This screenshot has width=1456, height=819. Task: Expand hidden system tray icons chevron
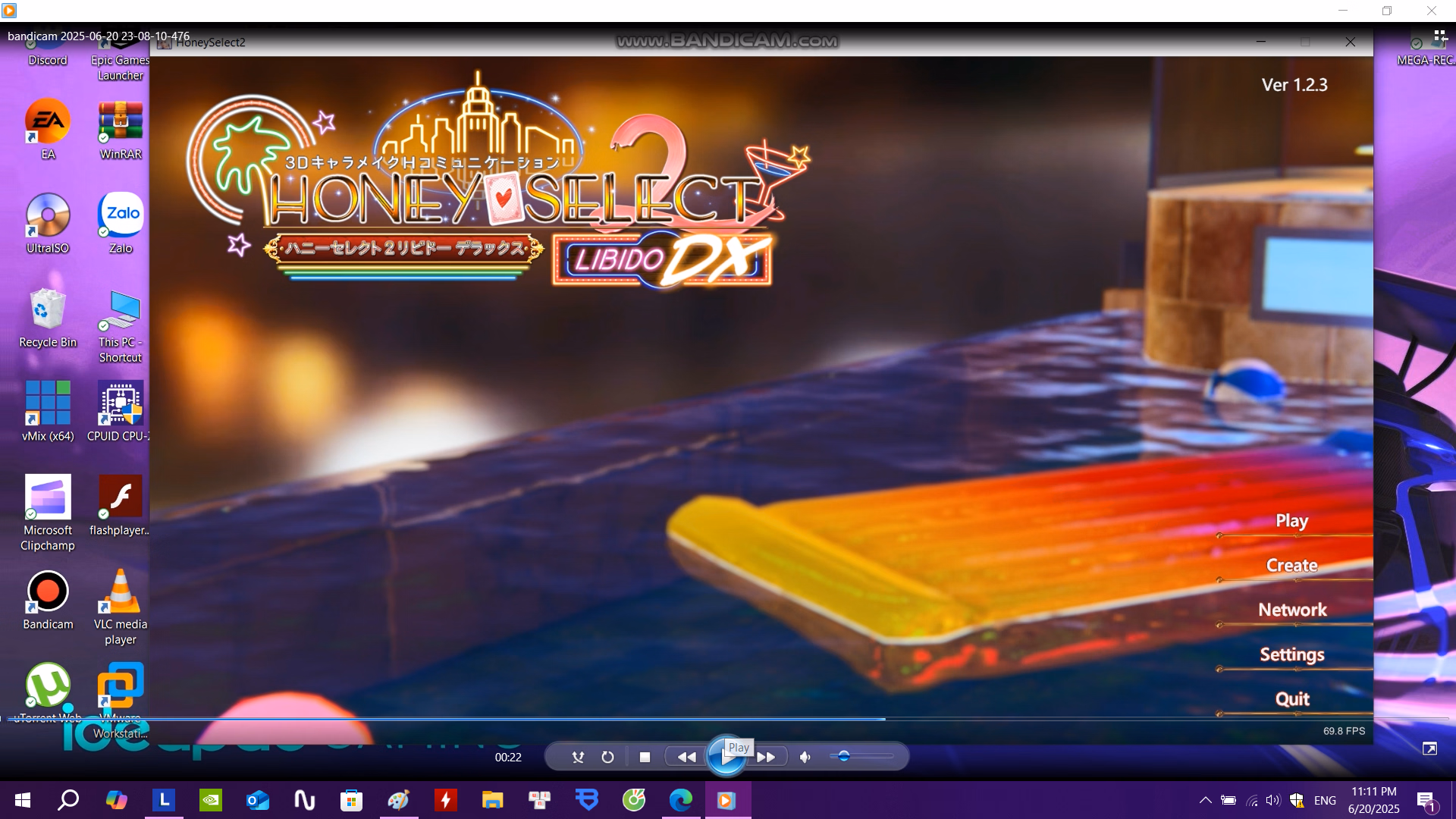(1205, 800)
